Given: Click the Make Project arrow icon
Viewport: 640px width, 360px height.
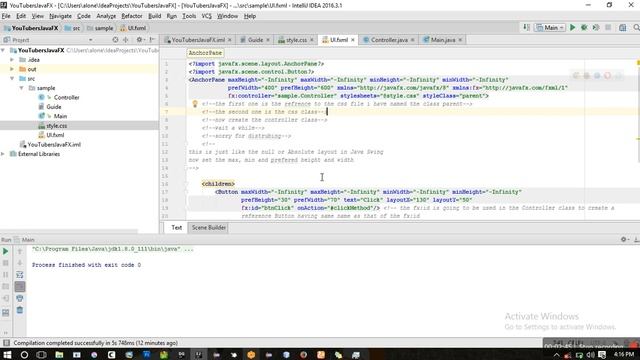Looking at the screenshot, I should point(527,27).
